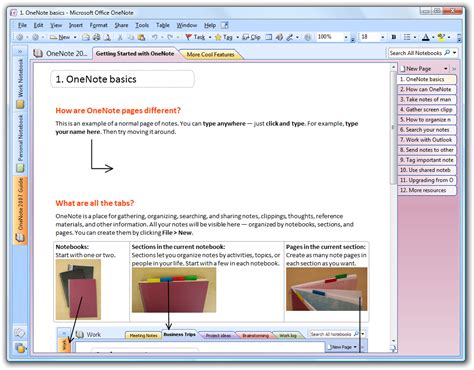
Task: Click the Clip screen clipping button
Action: point(251,37)
